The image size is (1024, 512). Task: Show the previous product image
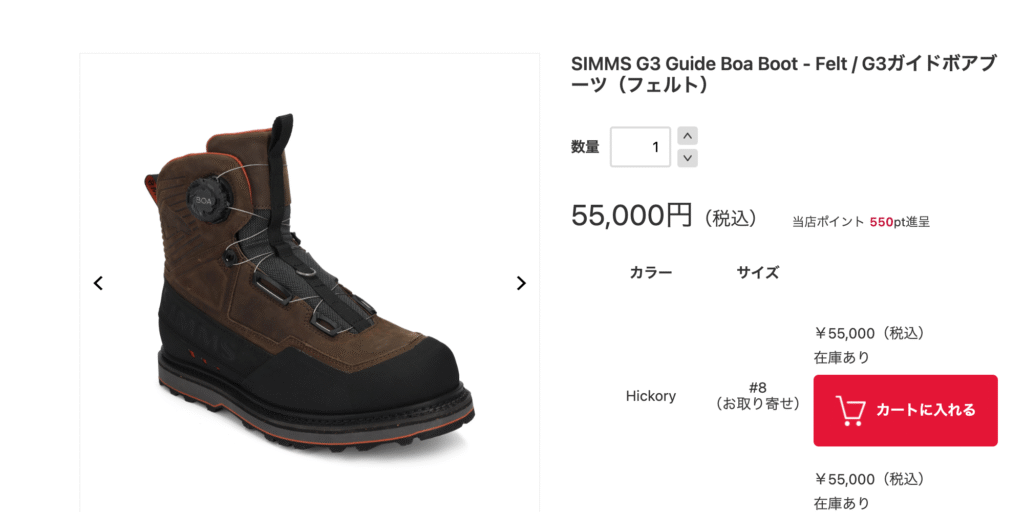pyautogui.click(x=99, y=283)
